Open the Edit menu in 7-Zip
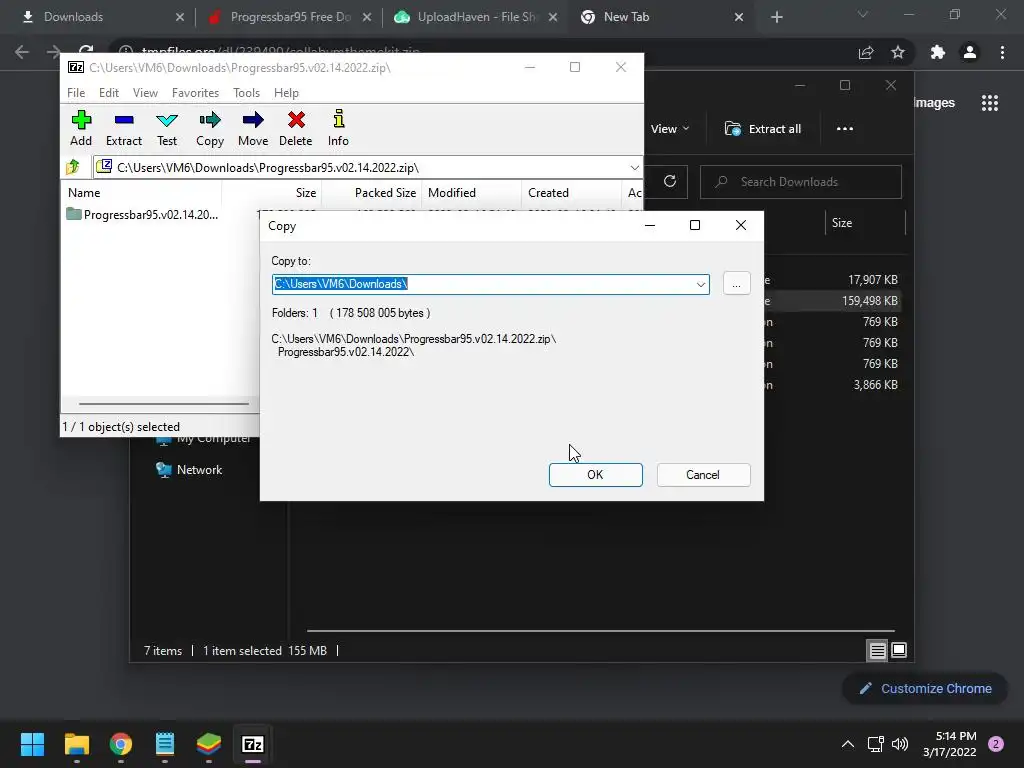This screenshot has height=768, width=1024. point(109,93)
